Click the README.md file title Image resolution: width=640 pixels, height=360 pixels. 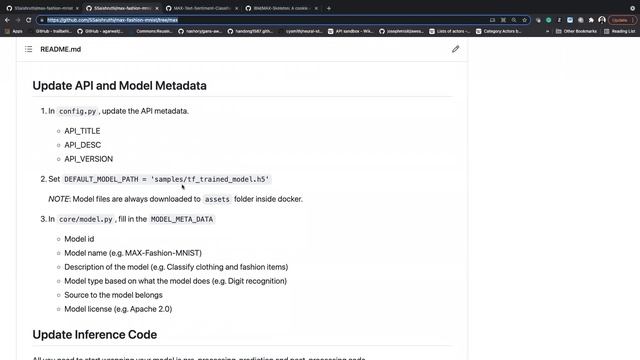pyautogui.click(x=60, y=49)
